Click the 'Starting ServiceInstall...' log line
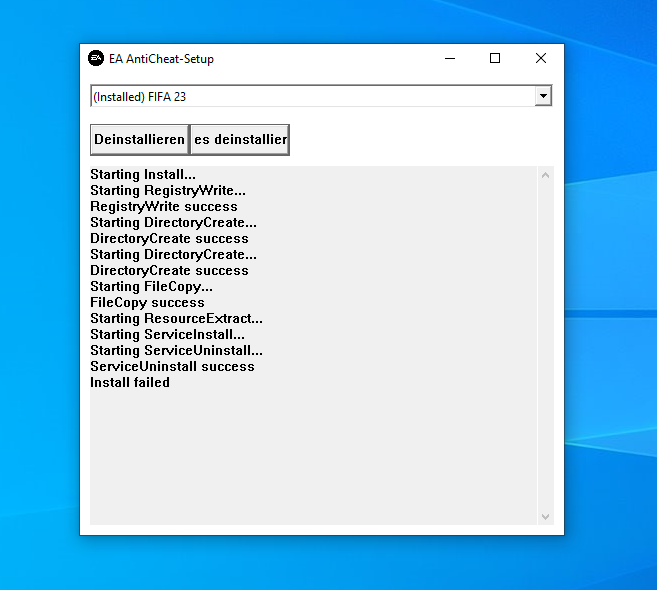This screenshot has height=590, width=657. pos(168,334)
